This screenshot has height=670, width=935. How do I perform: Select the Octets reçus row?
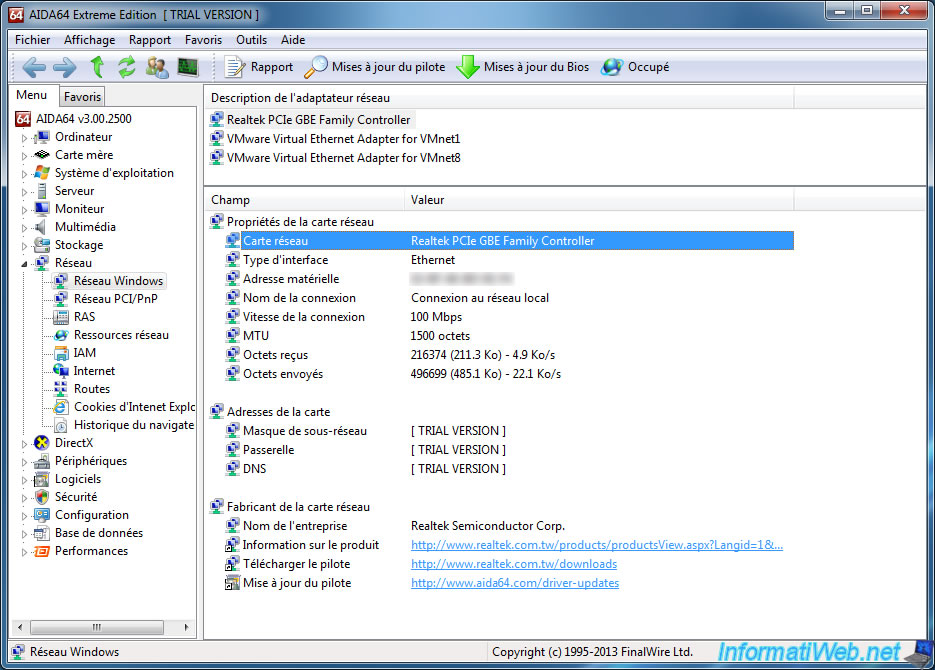(x=509, y=355)
